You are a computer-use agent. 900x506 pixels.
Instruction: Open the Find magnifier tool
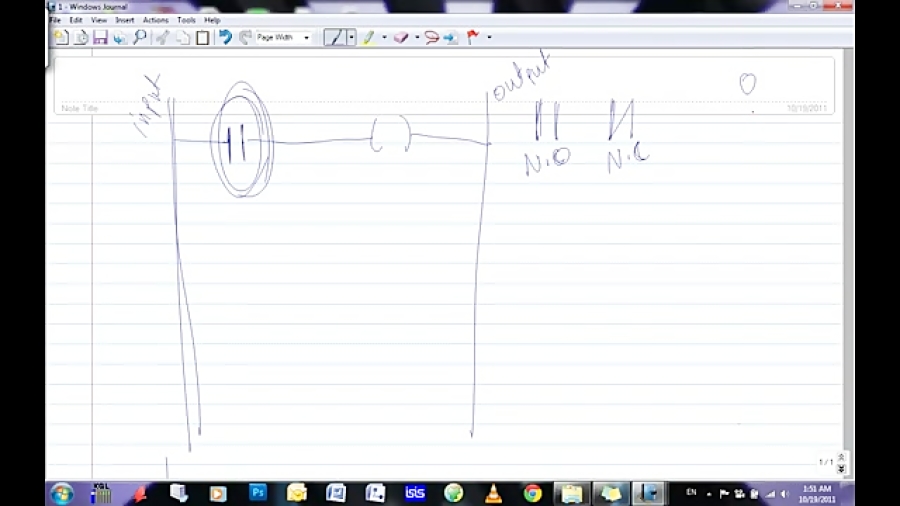pos(139,38)
